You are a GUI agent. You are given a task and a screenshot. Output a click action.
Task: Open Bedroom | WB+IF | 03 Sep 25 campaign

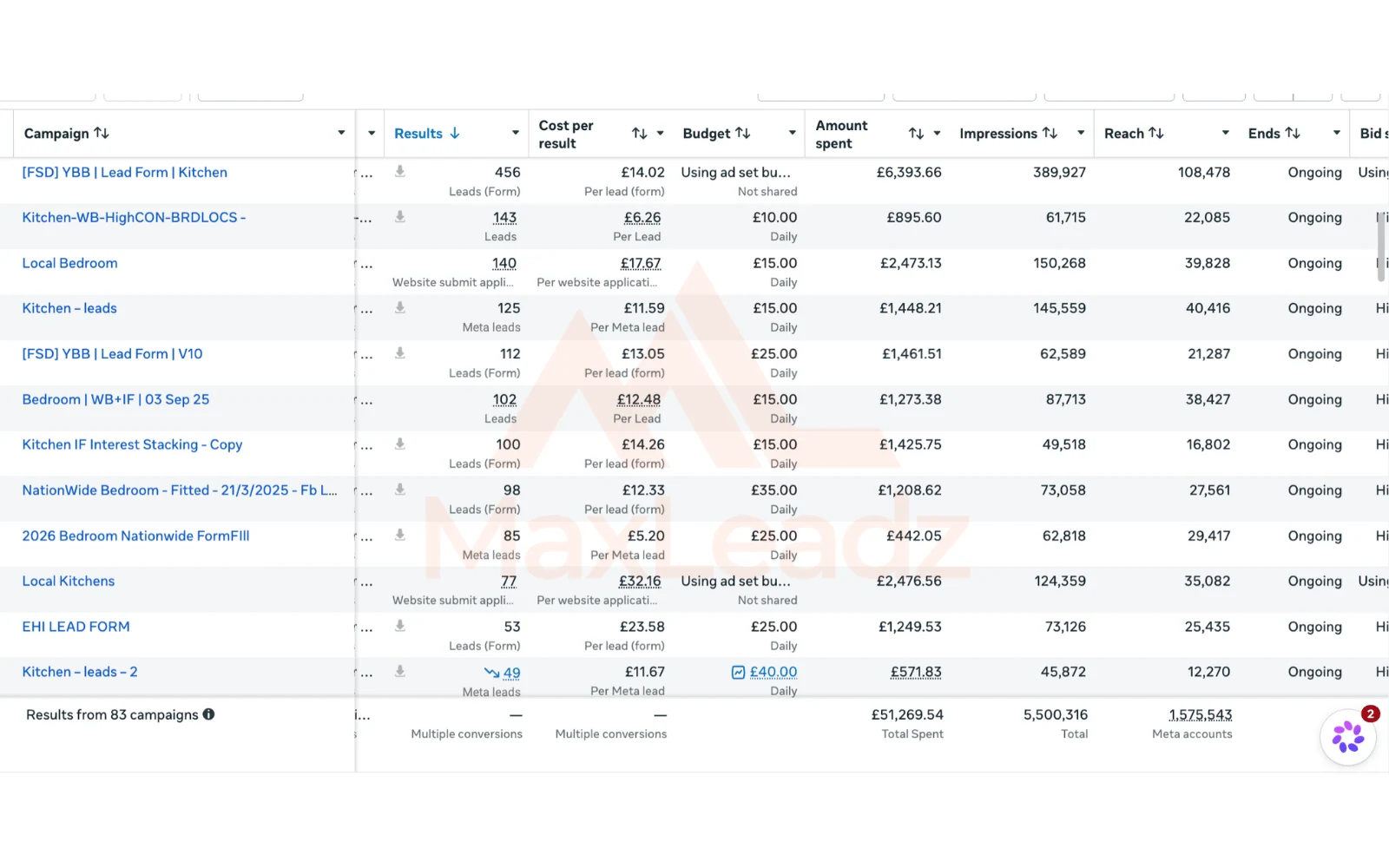point(115,399)
